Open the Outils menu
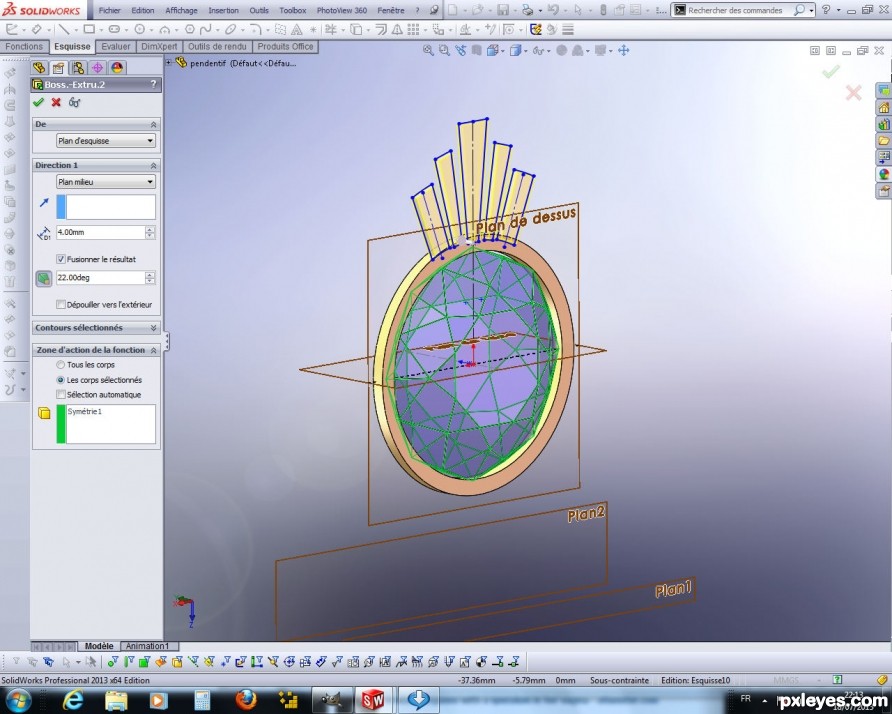This screenshot has width=892, height=714. tap(259, 10)
